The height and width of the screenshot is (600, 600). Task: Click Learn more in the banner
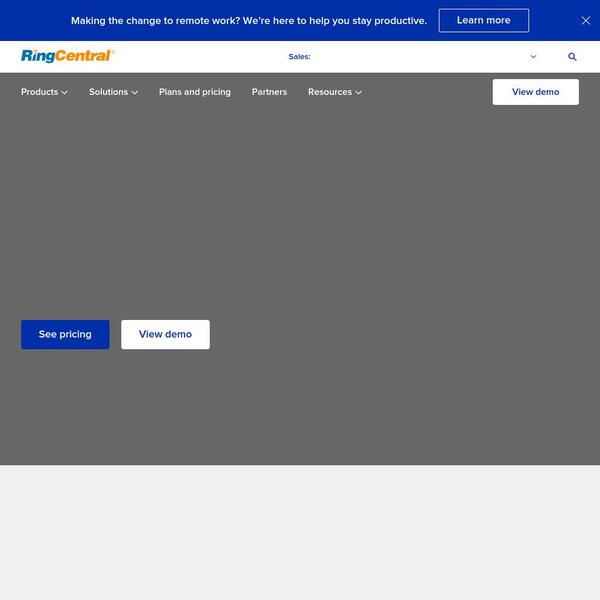[484, 21]
